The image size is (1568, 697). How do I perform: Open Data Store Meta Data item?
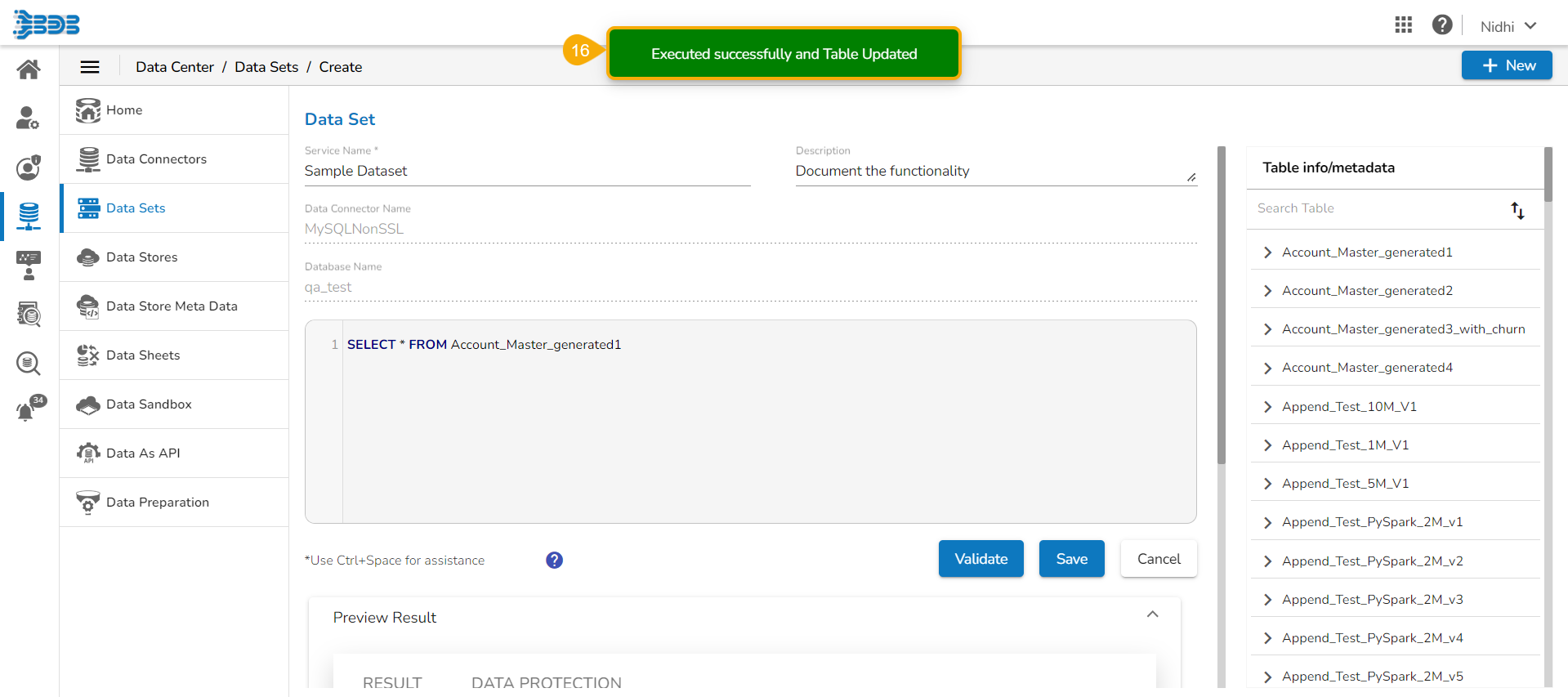pos(174,306)
